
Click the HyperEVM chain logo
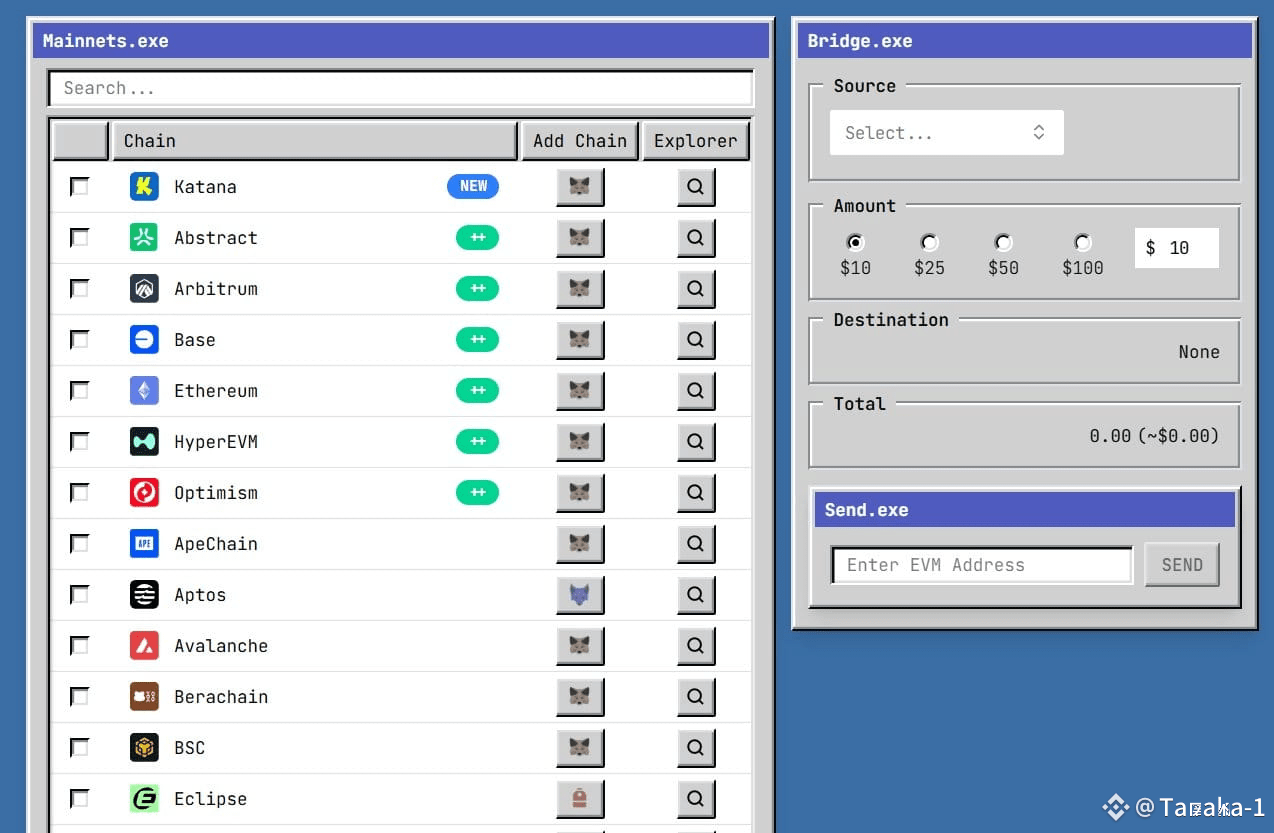144,442
